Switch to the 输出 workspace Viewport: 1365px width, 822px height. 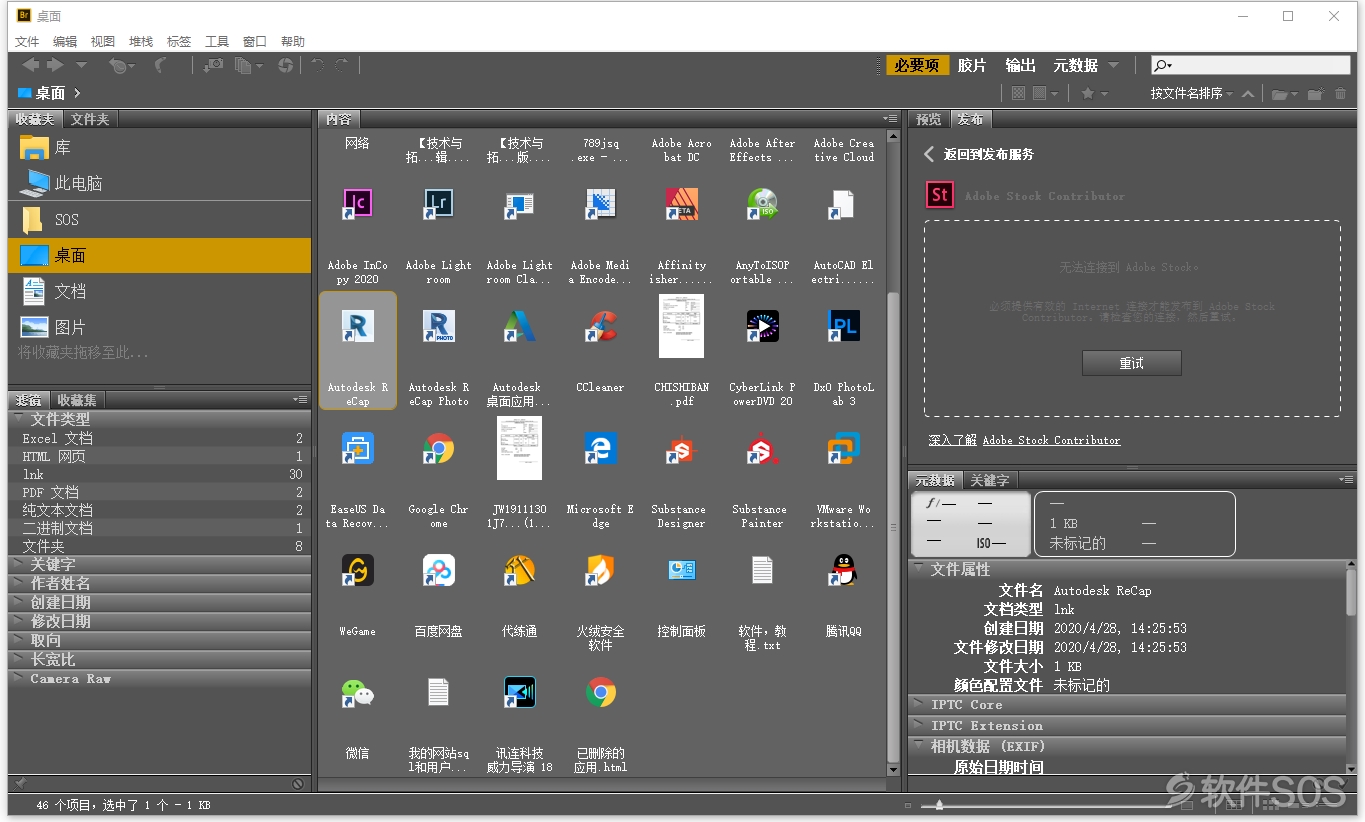(1020, 65)
